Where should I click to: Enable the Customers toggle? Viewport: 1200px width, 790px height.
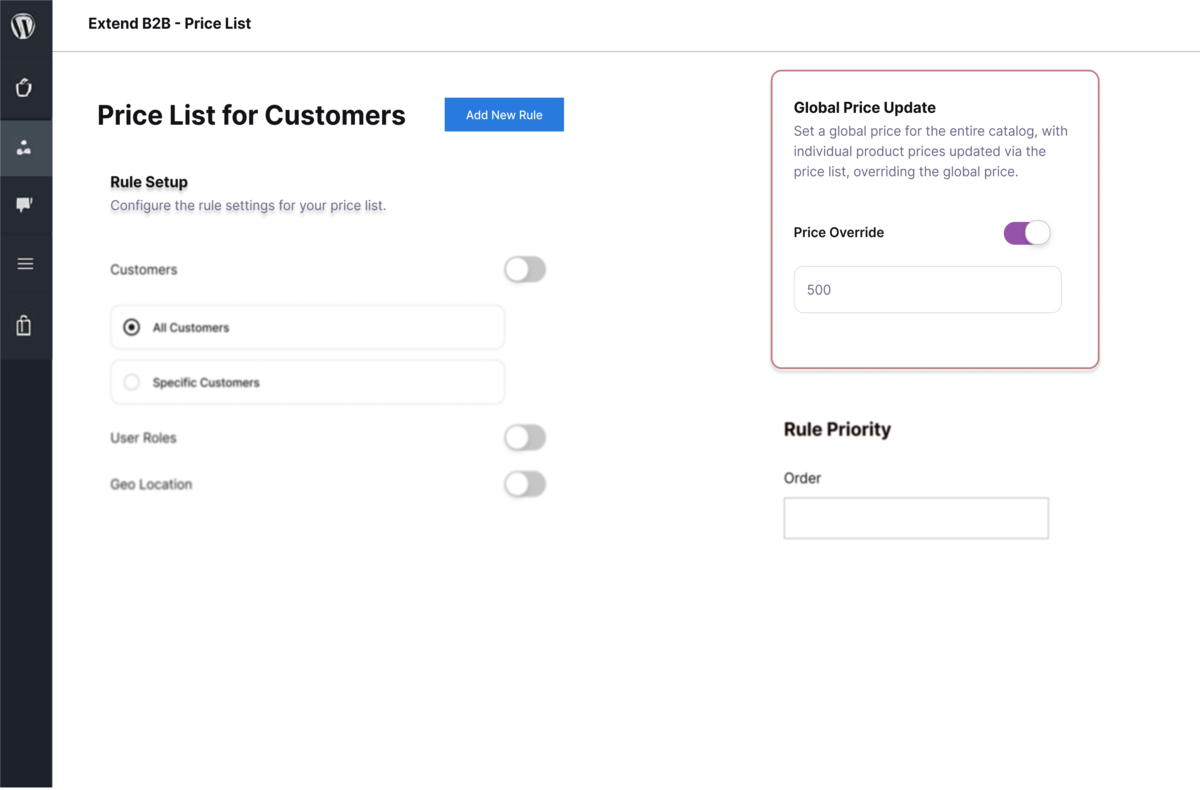[524, 269]
